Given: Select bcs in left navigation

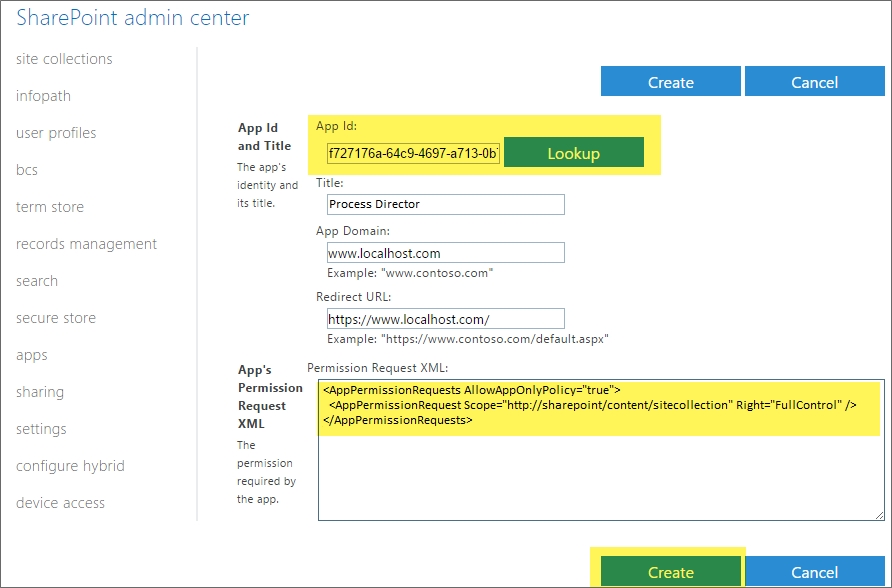Looking at the screenshot, I should tap(27, 170).
